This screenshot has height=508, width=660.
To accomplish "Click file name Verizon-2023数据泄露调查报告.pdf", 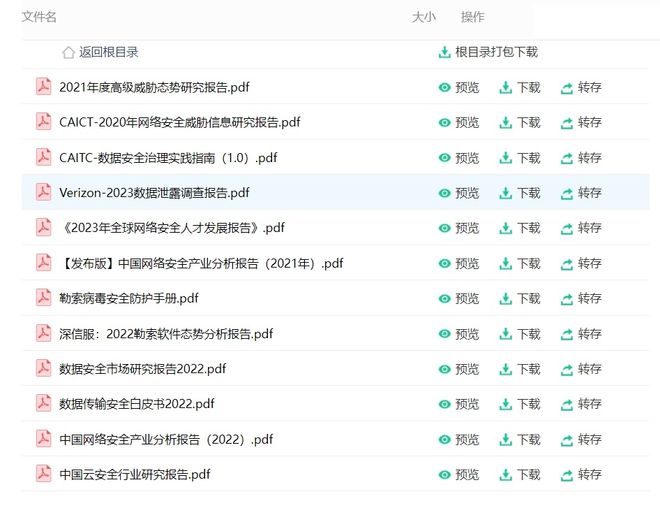I will (x=154, y=193).
